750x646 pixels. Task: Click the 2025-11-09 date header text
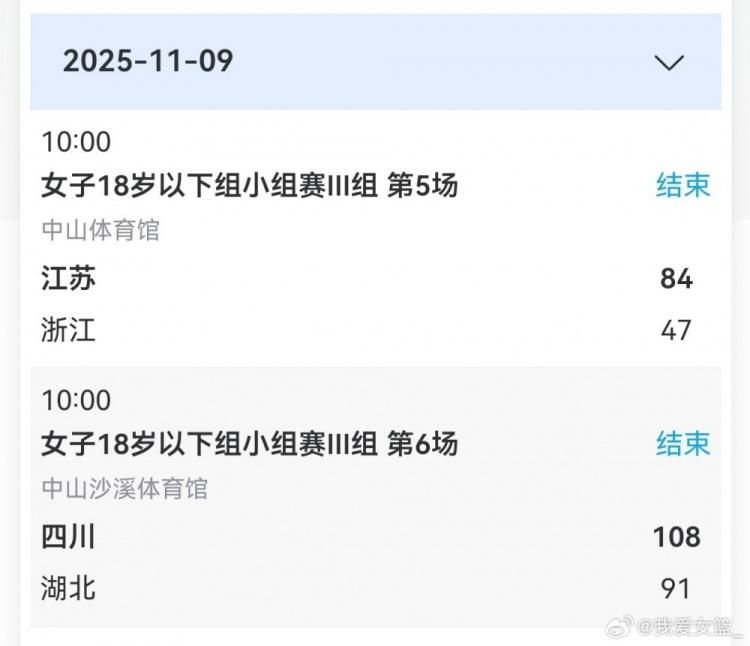point(148,61)
